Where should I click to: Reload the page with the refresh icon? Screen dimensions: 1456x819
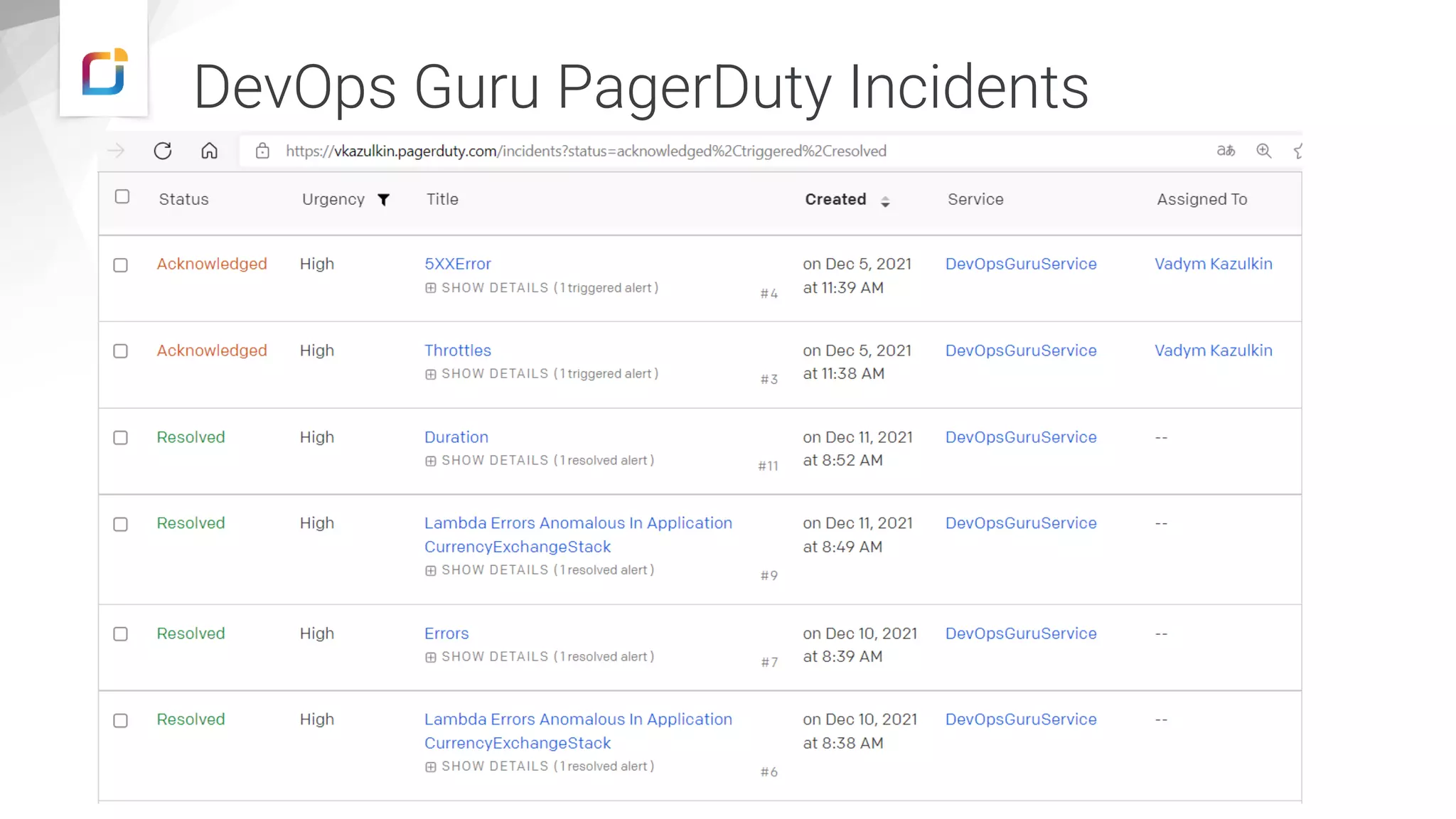click(163, 151)
